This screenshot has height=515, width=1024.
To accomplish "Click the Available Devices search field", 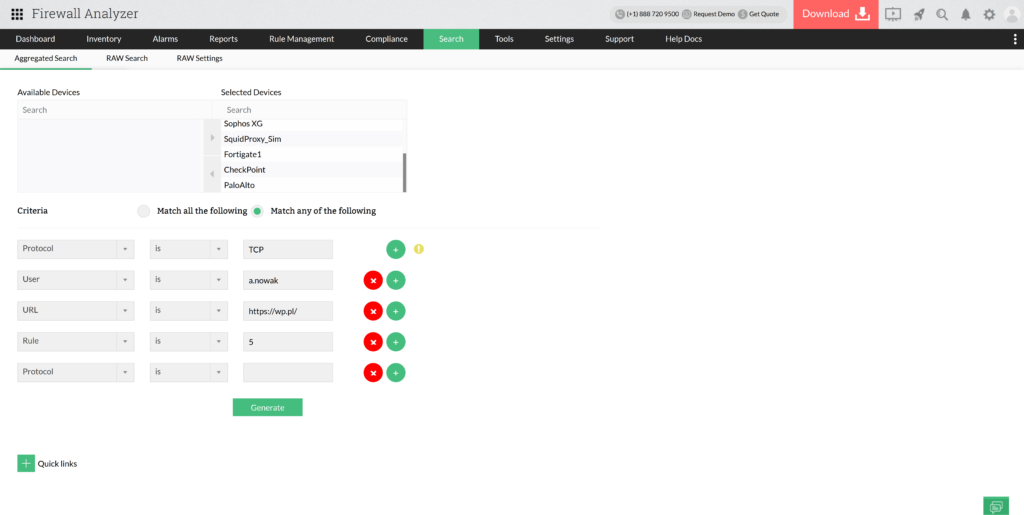I will click(x=110, y=110).
